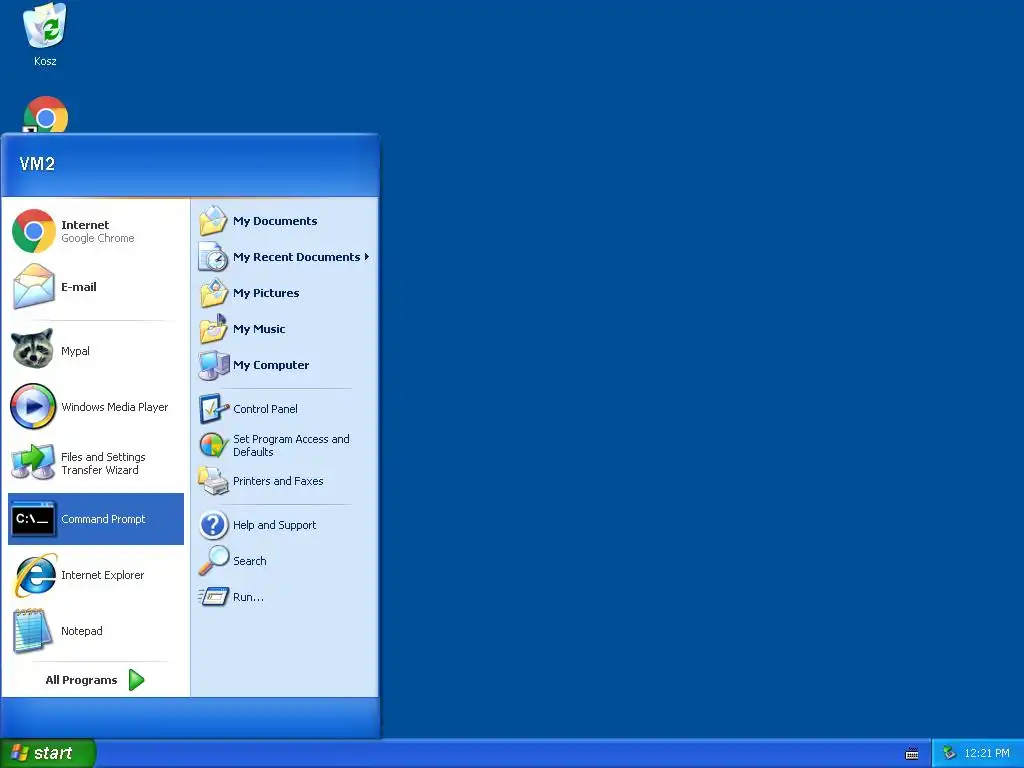Screen dimensions: 1024x768
Task: Click the 'All Programs' label
Action: point(81,680)
